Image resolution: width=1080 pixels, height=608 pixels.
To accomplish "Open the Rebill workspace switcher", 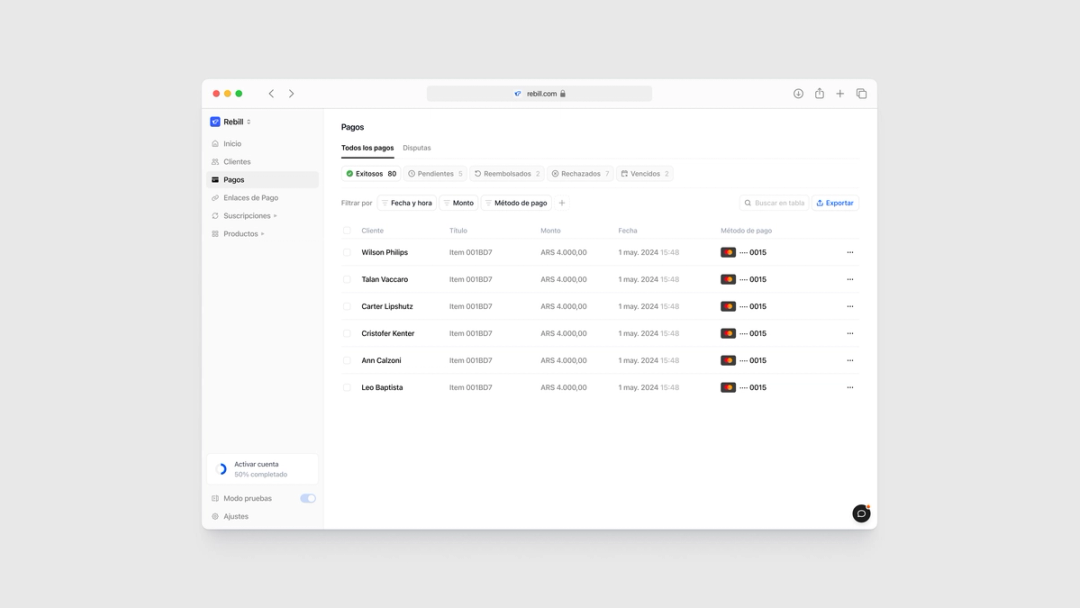I will click(x=231, y=122).
